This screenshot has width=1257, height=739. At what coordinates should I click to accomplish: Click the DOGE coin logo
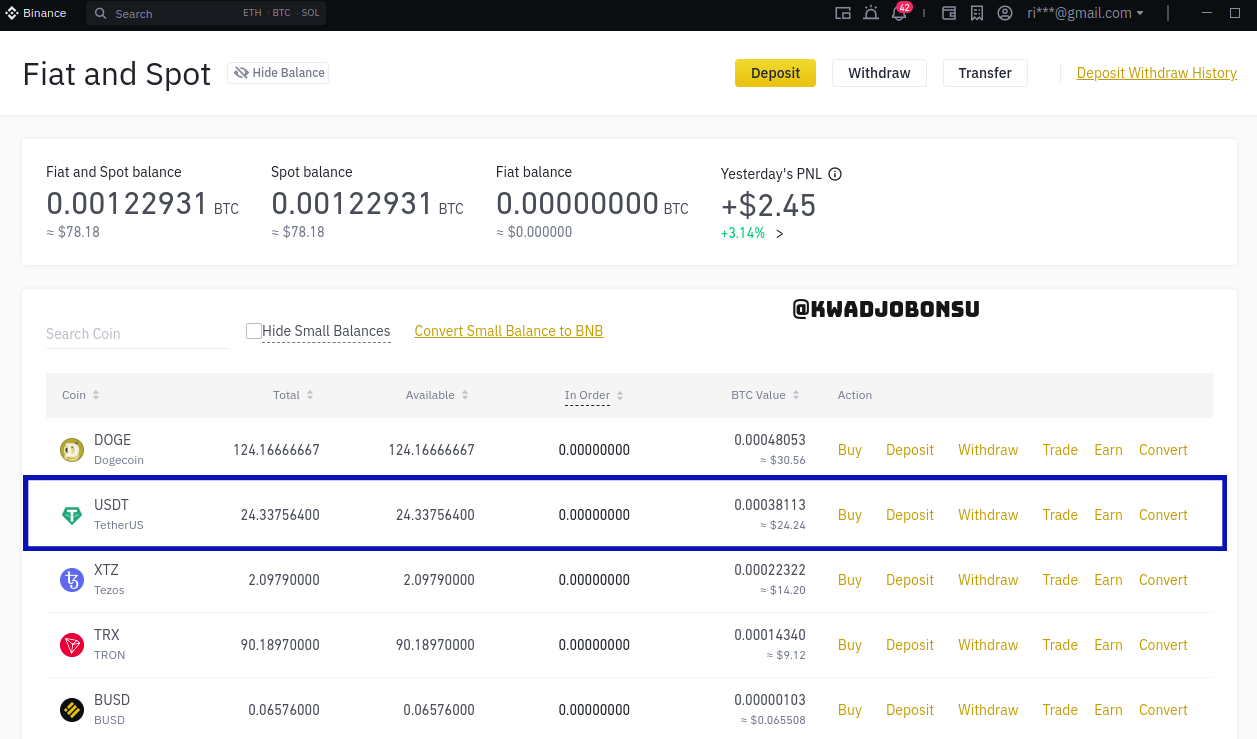(72, 450)
